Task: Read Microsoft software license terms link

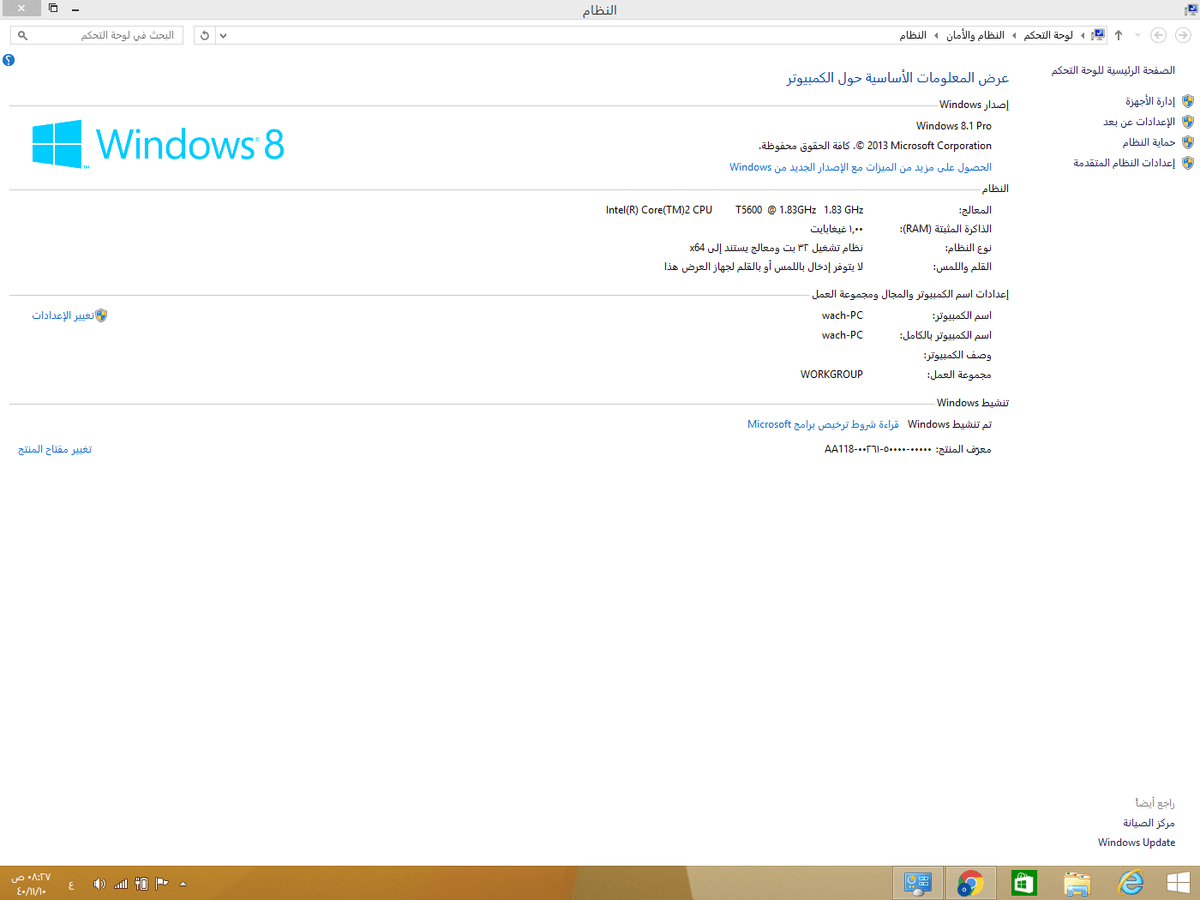Action: tap(824, 424)
